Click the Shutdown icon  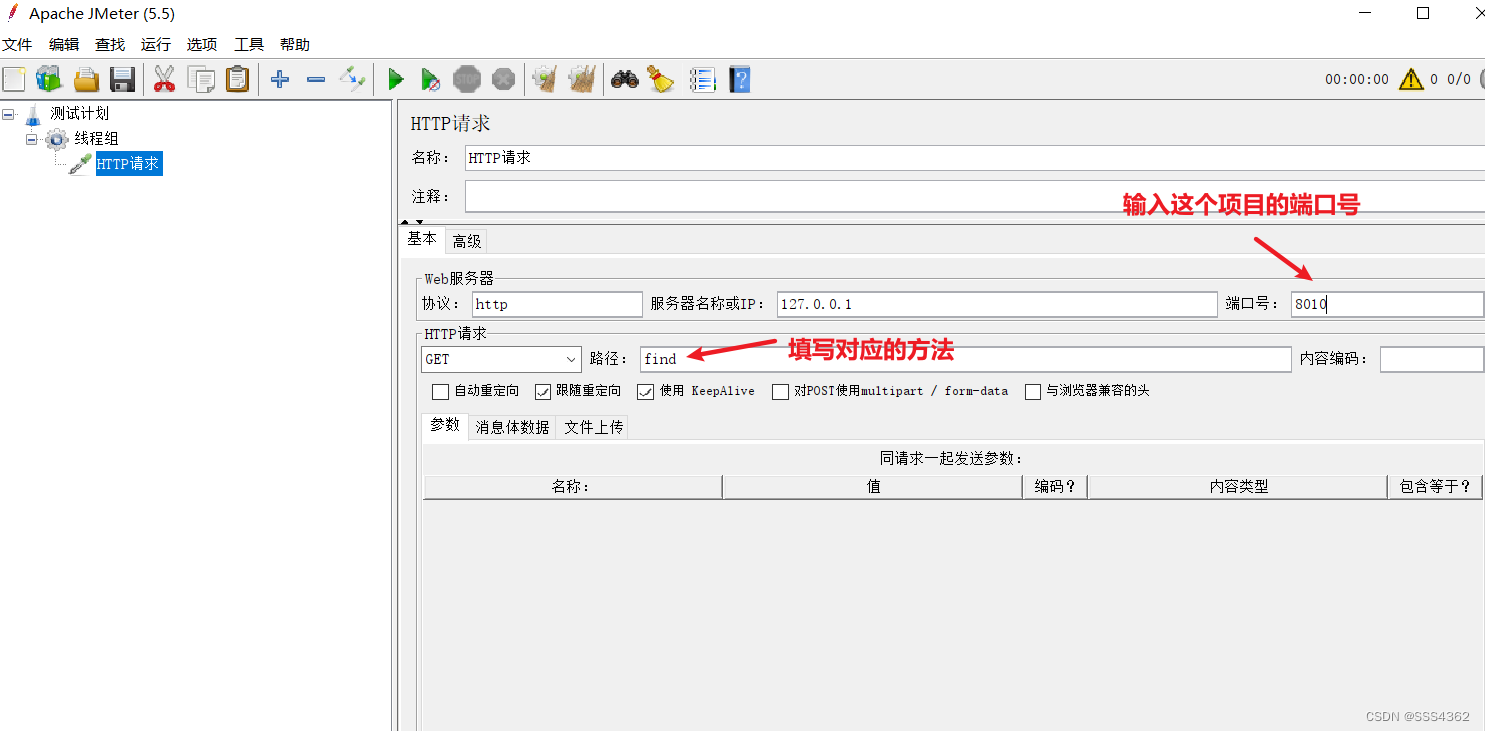coord(503,79)
